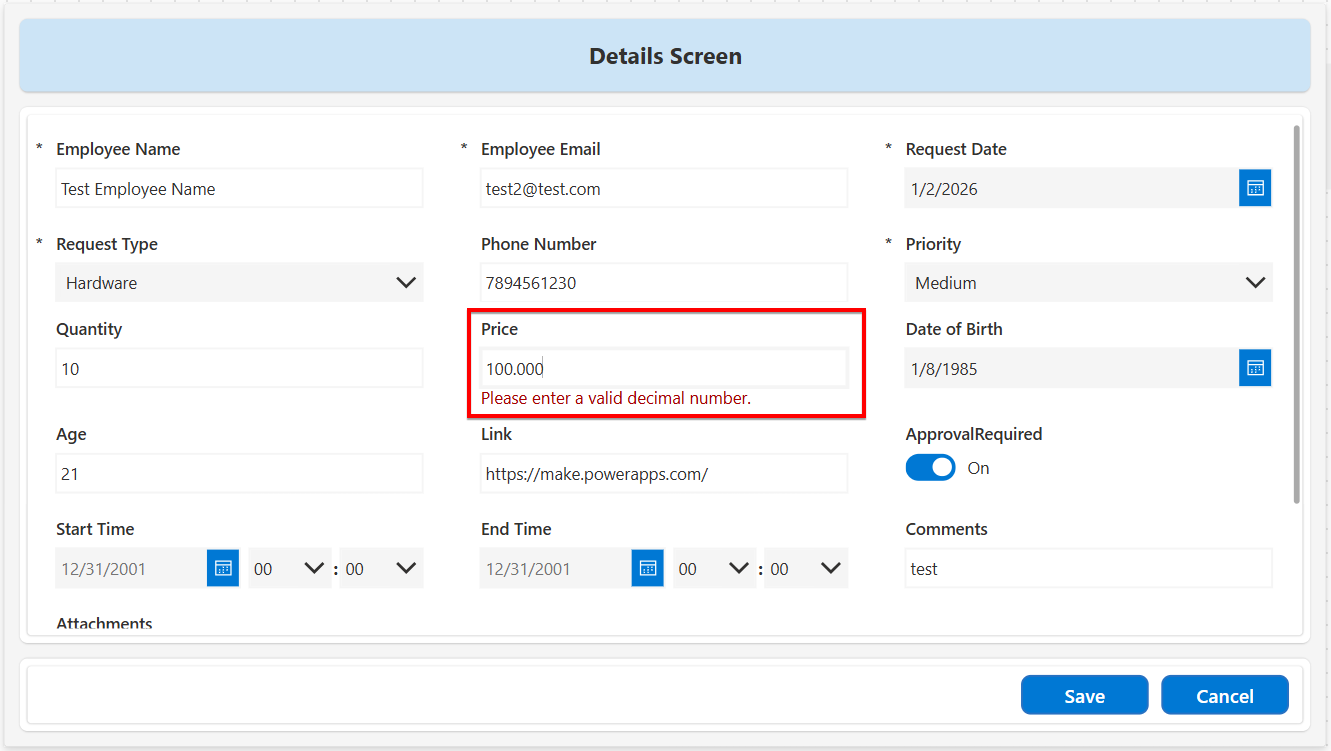Select the Link URL field
The width and height of the screenshot is (1331, 751).
[x=664, y=473]
